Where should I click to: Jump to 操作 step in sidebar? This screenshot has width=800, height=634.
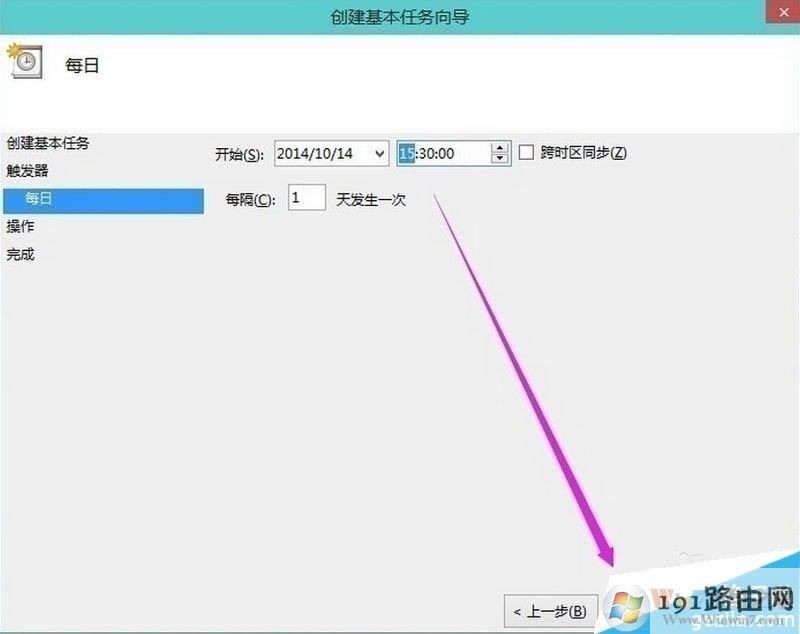point(21,227)
